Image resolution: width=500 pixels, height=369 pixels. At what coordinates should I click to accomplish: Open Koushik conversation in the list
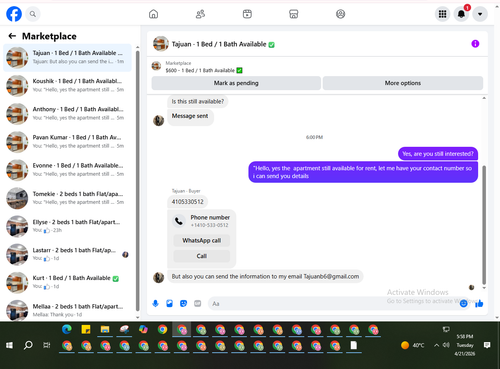click(x=67, y=85)
